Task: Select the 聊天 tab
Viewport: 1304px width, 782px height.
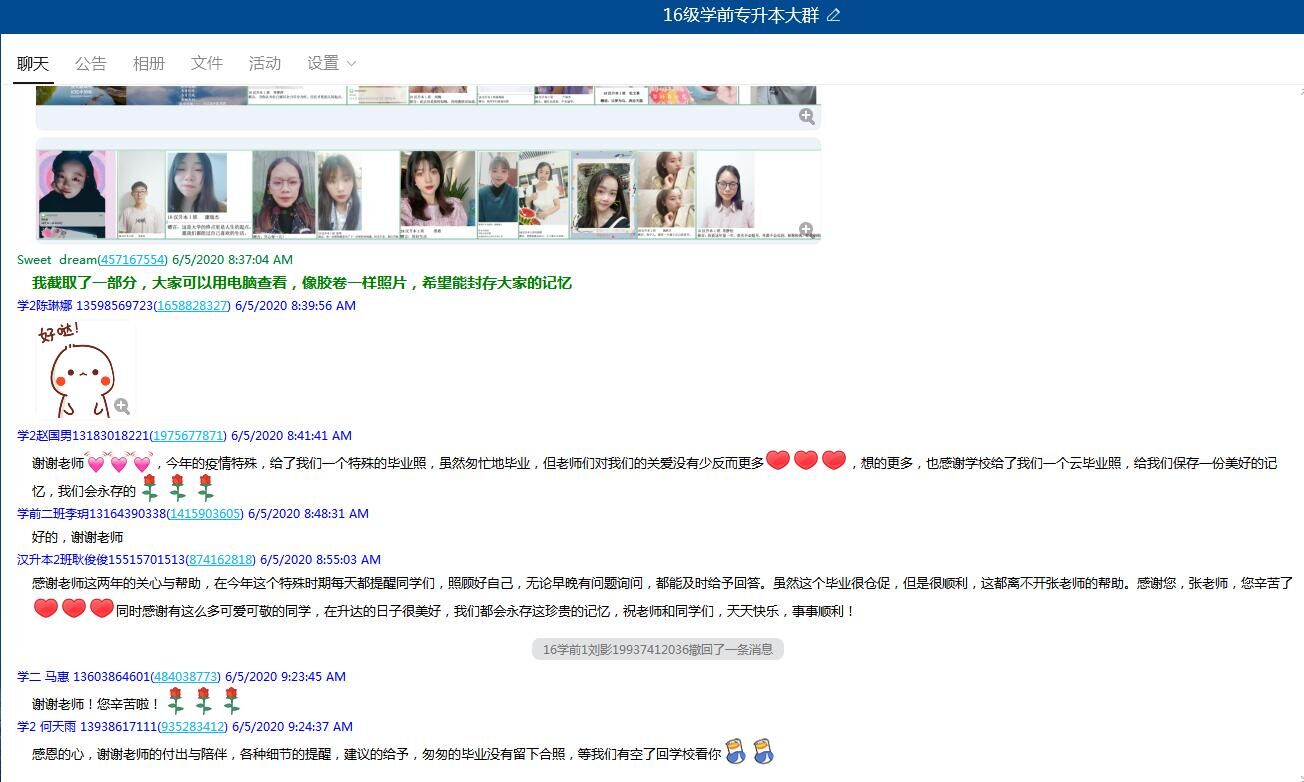Action: (33, 63)
